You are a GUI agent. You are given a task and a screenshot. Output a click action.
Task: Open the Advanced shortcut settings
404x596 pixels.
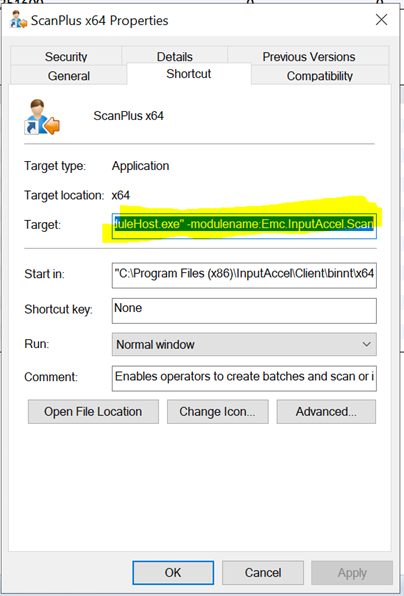point(326,411)
